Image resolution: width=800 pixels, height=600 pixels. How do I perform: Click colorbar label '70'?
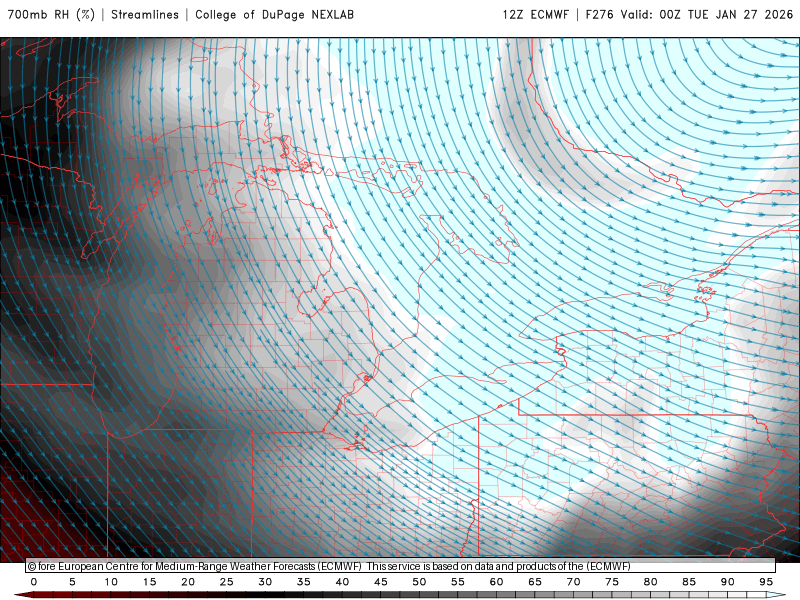click(573, 582)
